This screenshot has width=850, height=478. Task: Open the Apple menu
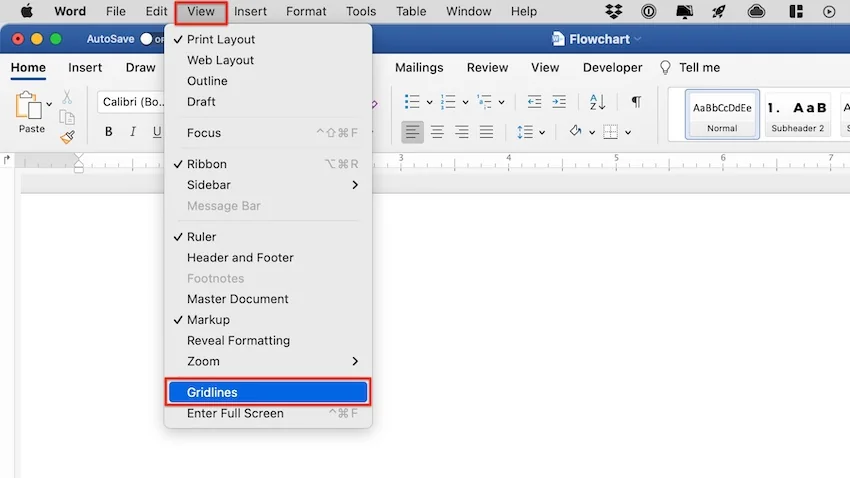click(26, 11)
